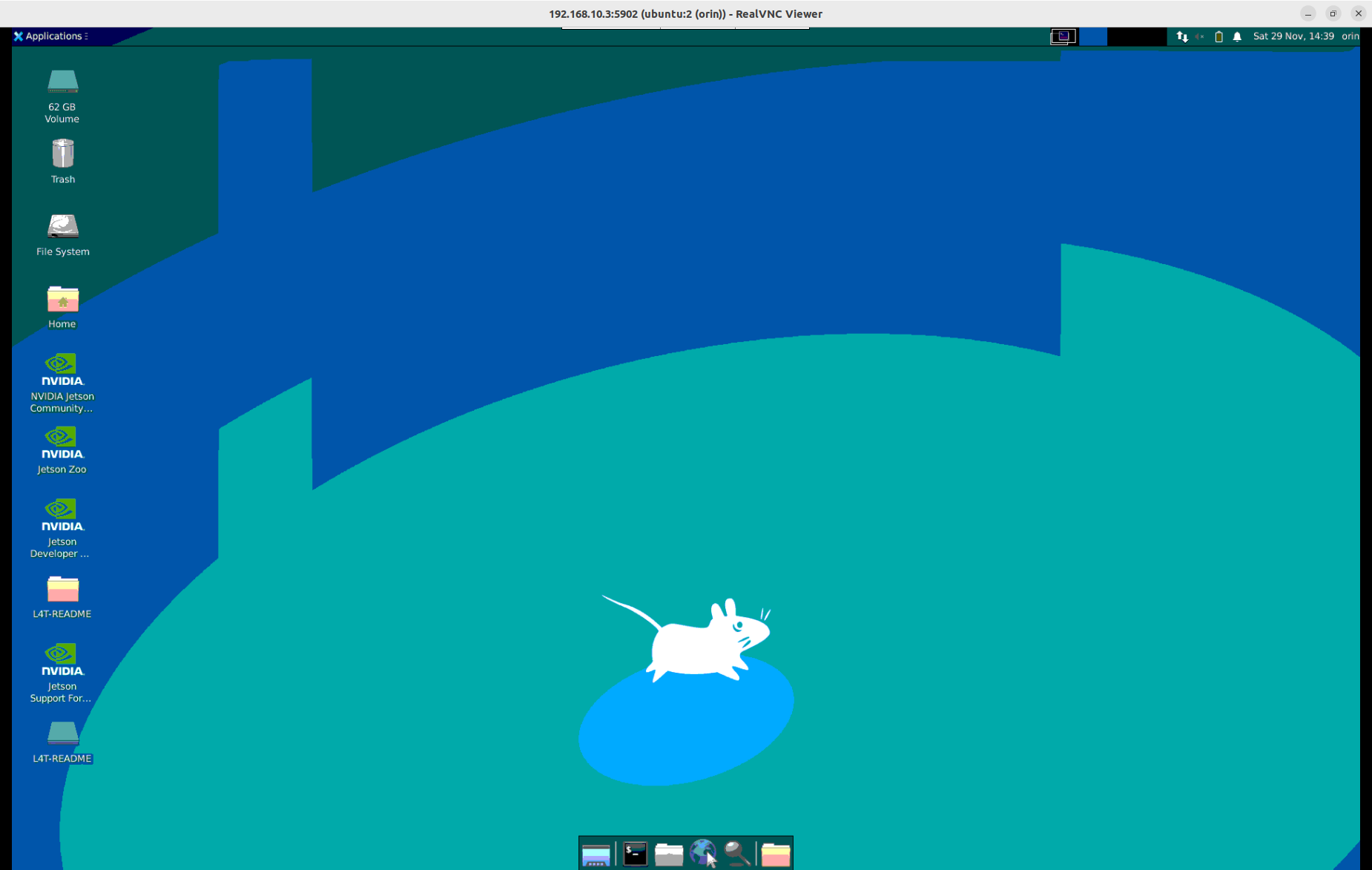
Task: Select the File System desktop icon
Action: (62, 227)
